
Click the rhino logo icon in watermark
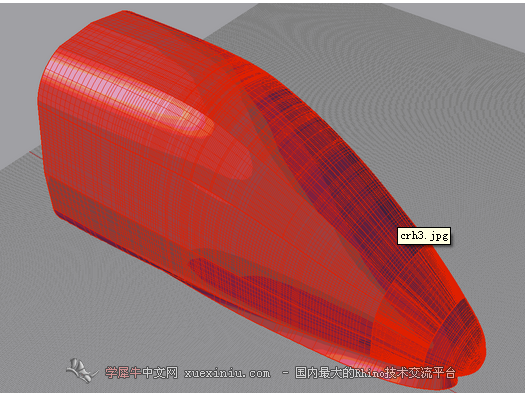[x=81, y=371]
